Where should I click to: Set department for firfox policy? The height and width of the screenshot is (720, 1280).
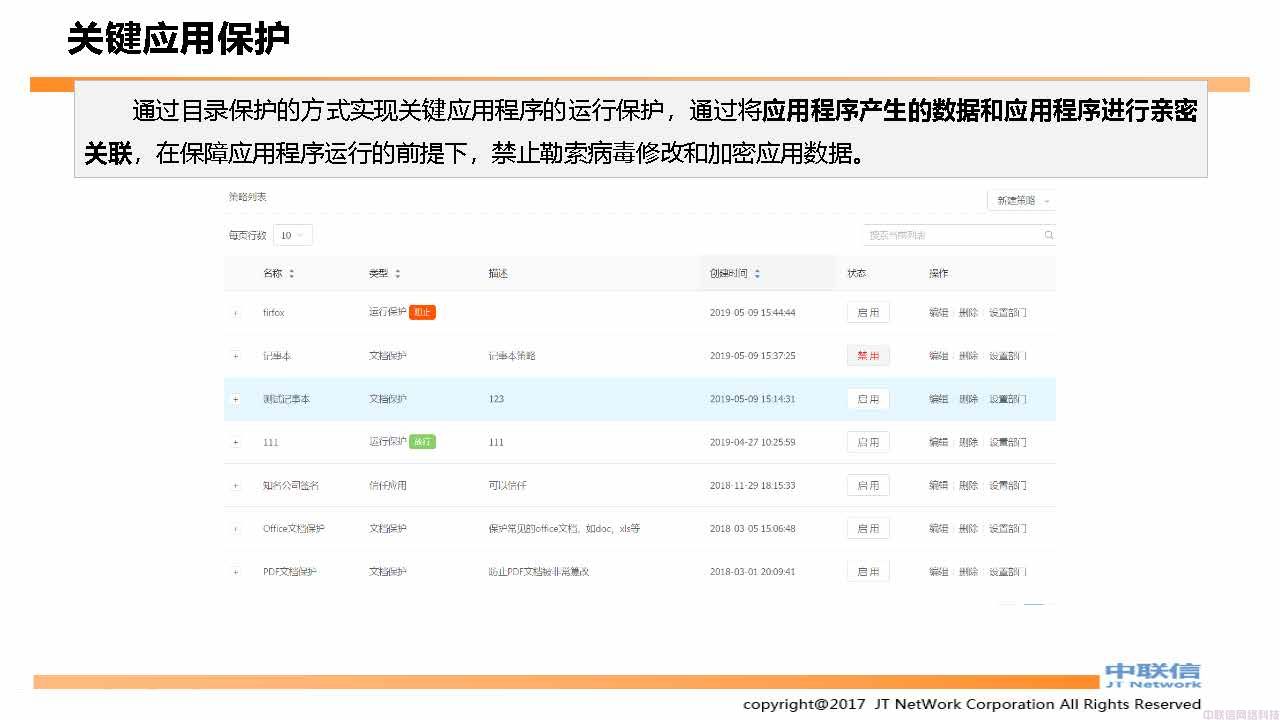coord(1008,313)
